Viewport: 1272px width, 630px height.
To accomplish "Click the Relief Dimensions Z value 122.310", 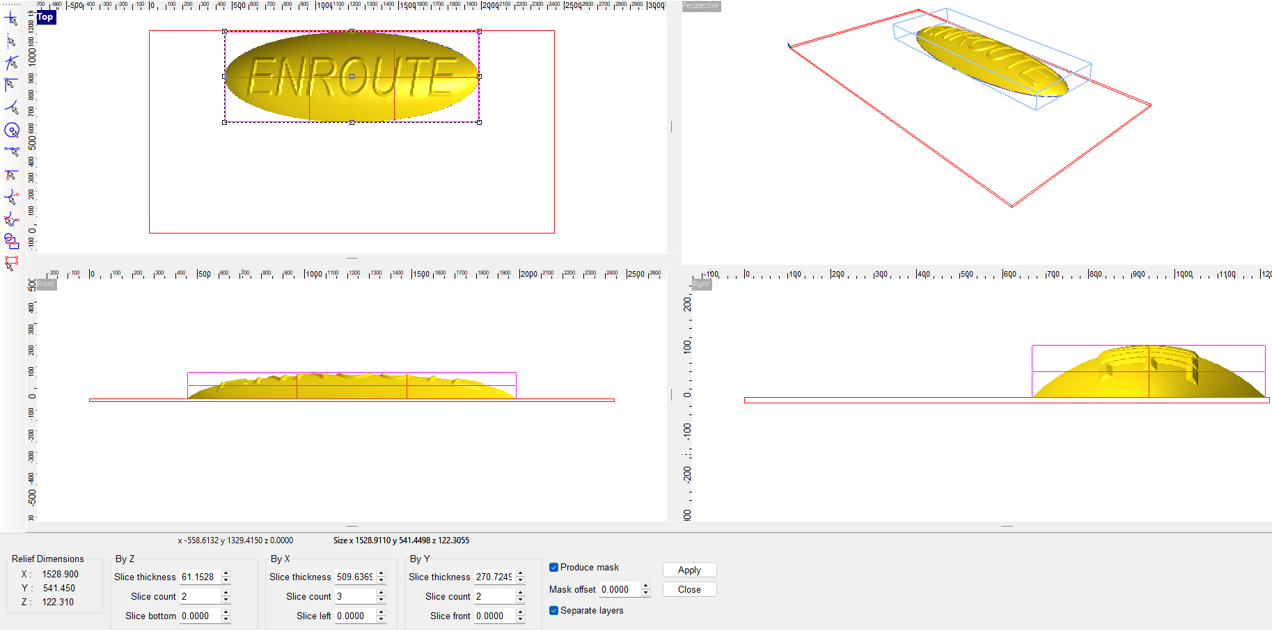I will (x=59, y=602).
